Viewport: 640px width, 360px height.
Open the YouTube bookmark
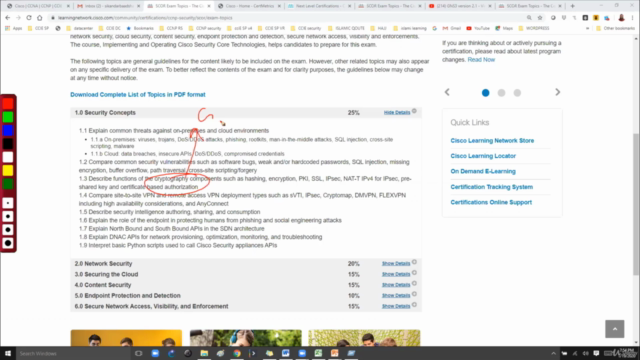pyautogui.click(x=478, y=29)
